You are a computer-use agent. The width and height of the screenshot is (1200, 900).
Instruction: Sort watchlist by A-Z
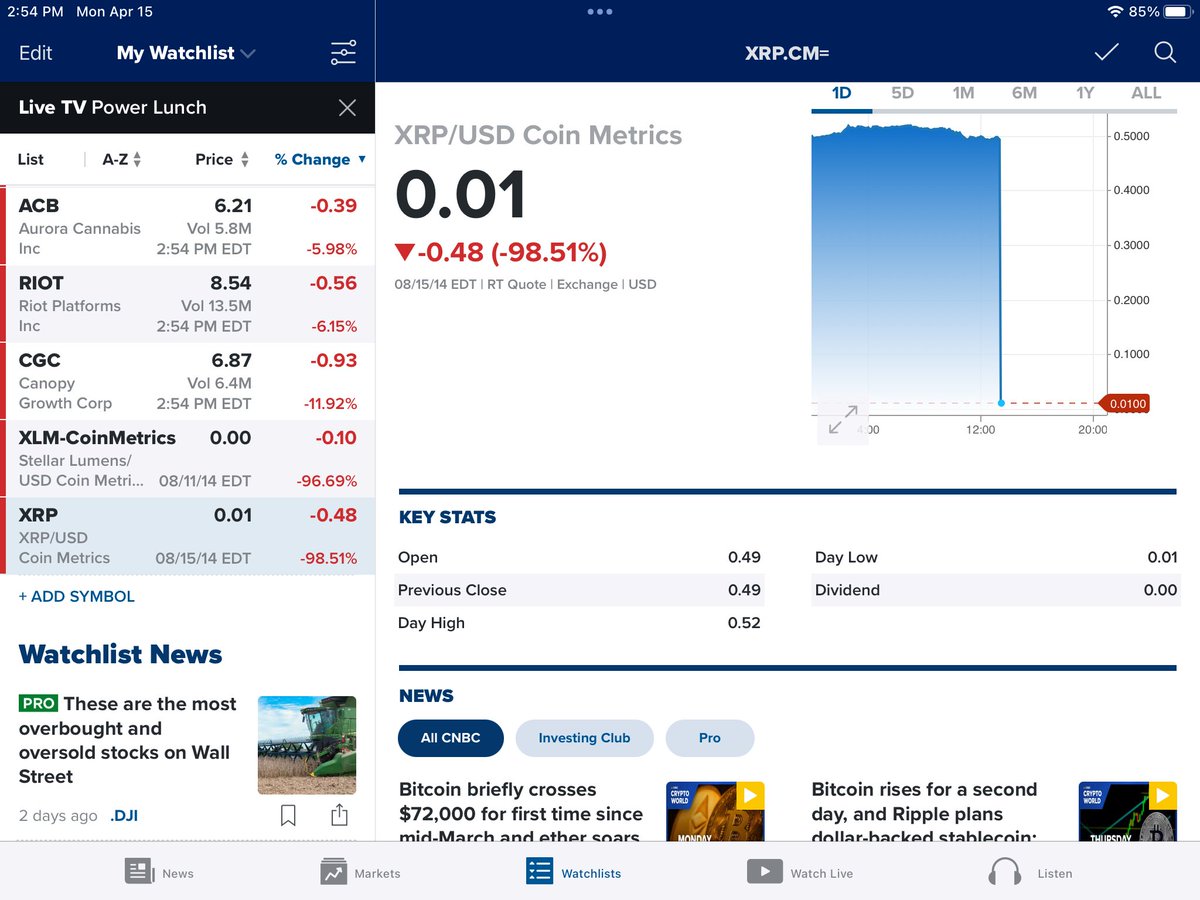(x=122, y=159)
